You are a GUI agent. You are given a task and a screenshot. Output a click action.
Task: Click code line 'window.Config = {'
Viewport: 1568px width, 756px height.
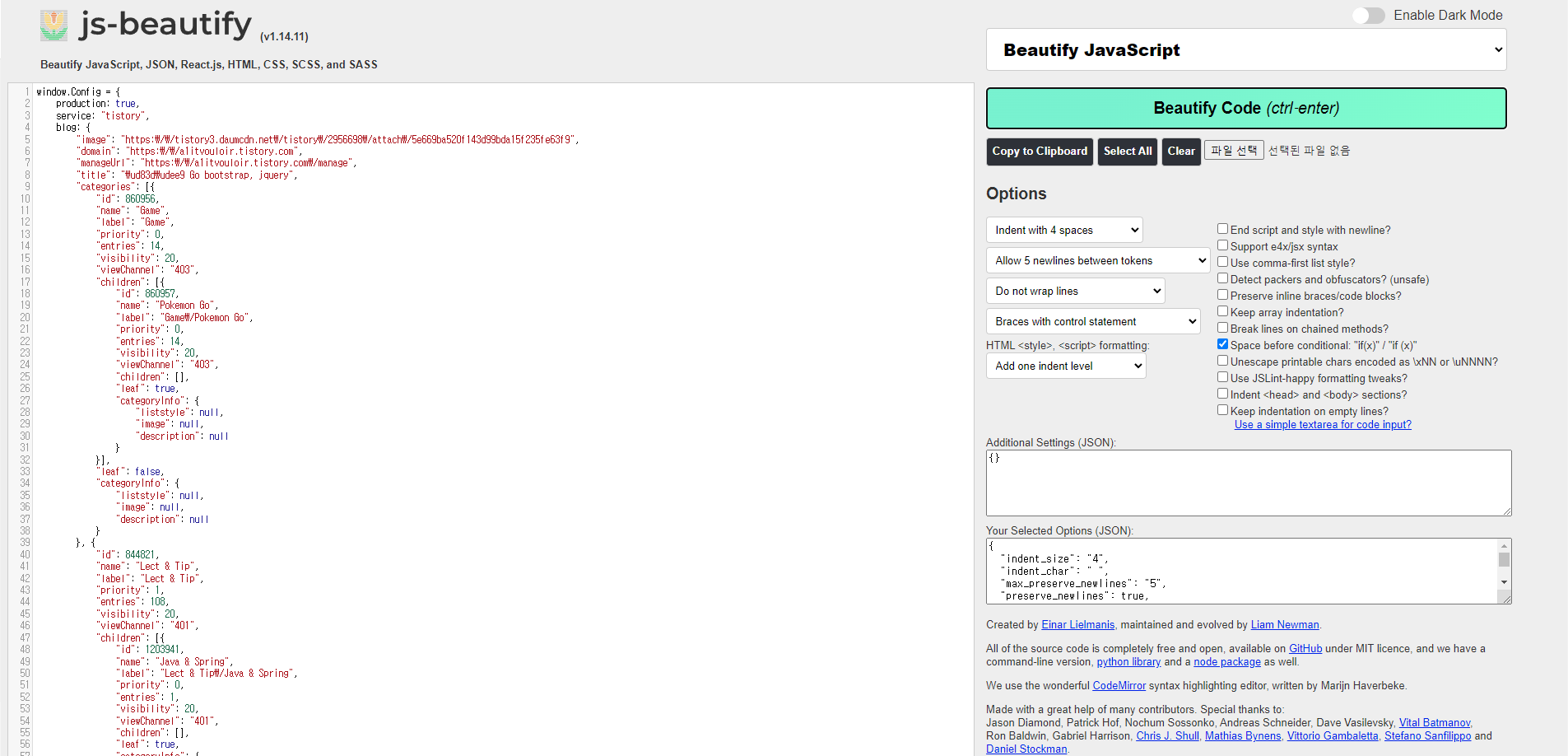point(78,92)
